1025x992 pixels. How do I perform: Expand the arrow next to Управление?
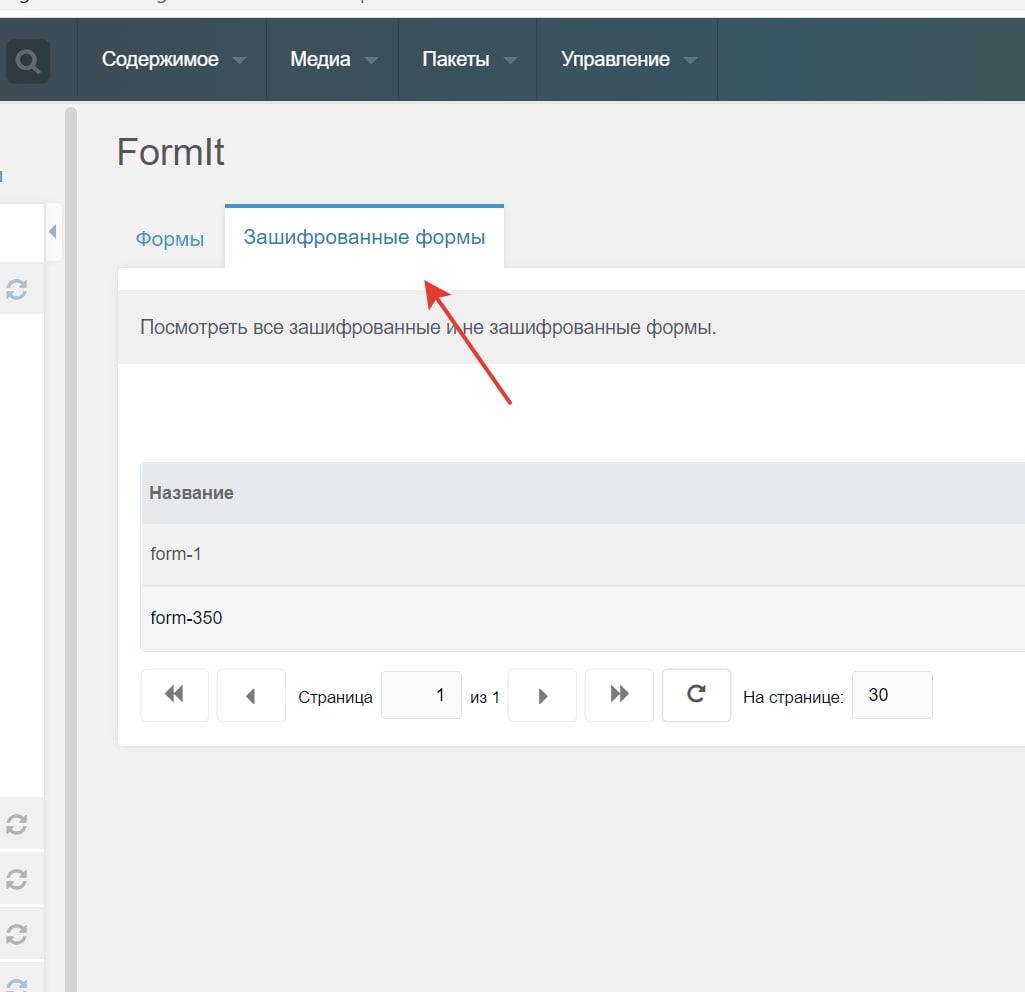point(690,61)
